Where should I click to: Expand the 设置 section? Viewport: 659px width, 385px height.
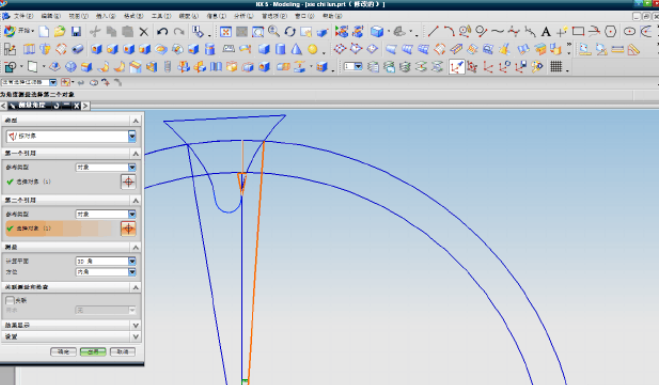[71, 337]
